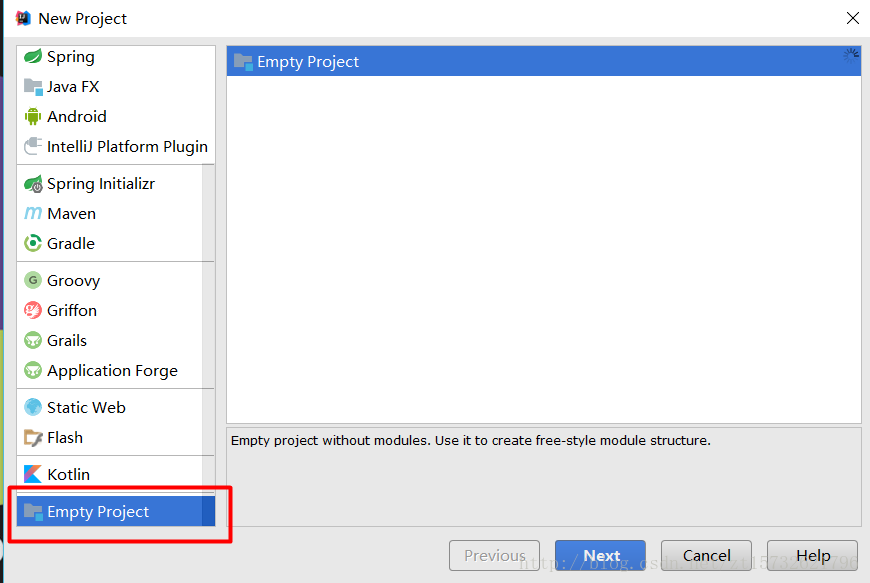Select Spring Initializr label
Image resolution: width=870 pixels, height=583 pixels.
coord(100,184)
